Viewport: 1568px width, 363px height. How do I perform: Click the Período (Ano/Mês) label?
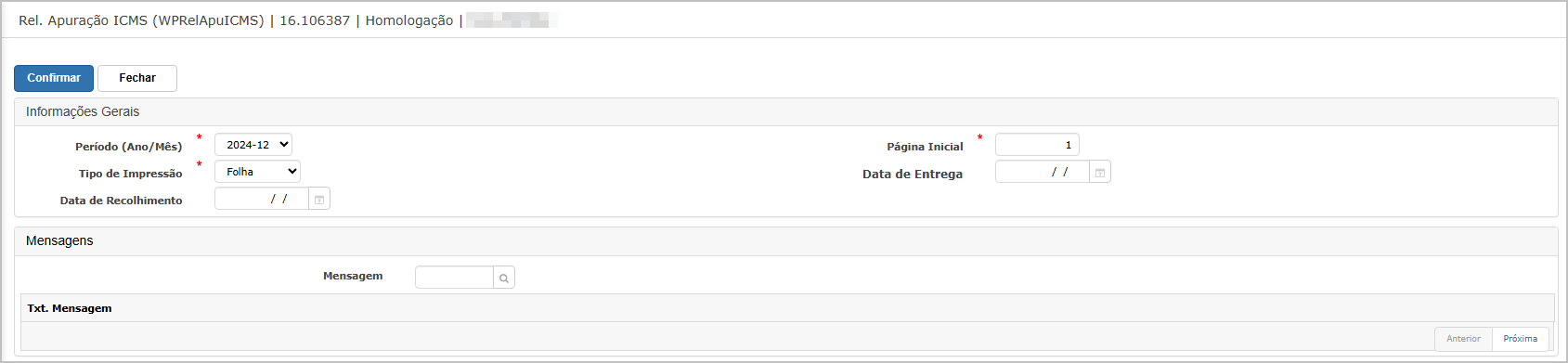(x=129, y=147)
